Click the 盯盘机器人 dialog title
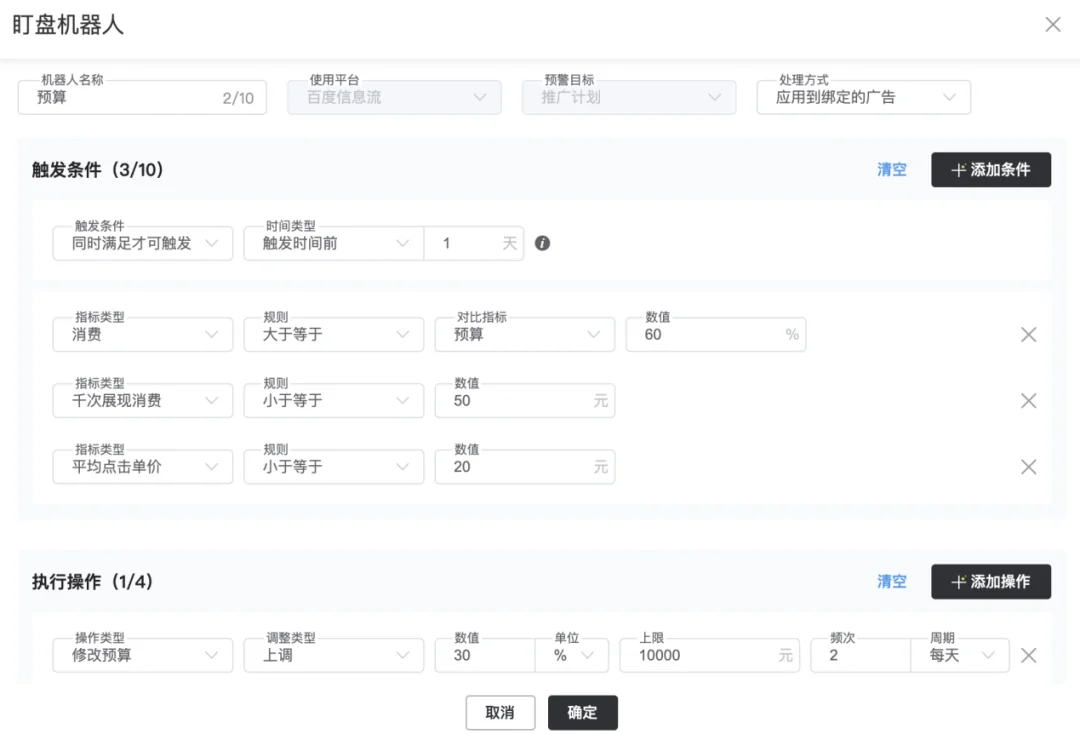Viewport: 1080px width, 734px height. click(x=68, y=25)
